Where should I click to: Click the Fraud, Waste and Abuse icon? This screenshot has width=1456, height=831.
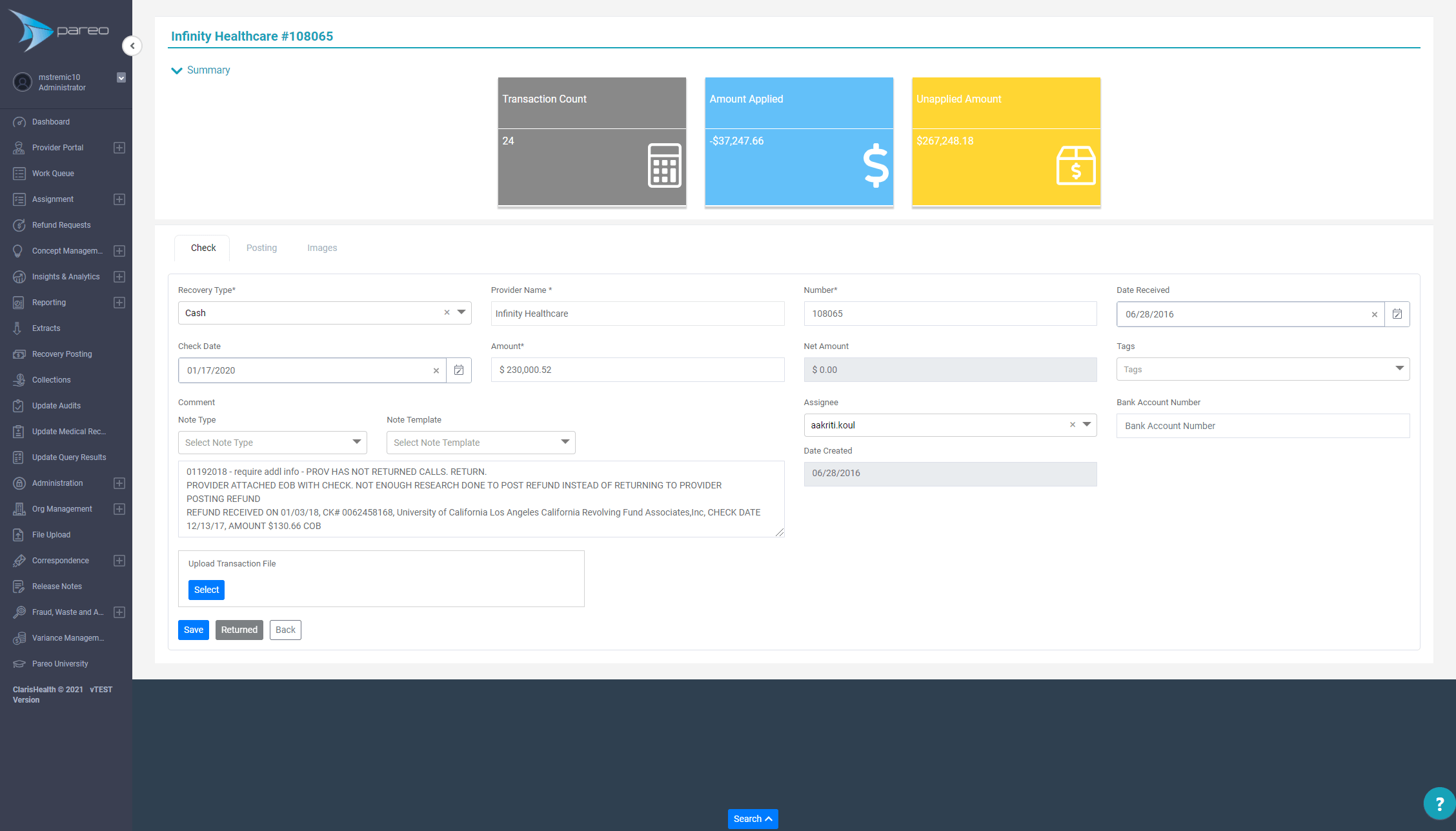point(19,612)
